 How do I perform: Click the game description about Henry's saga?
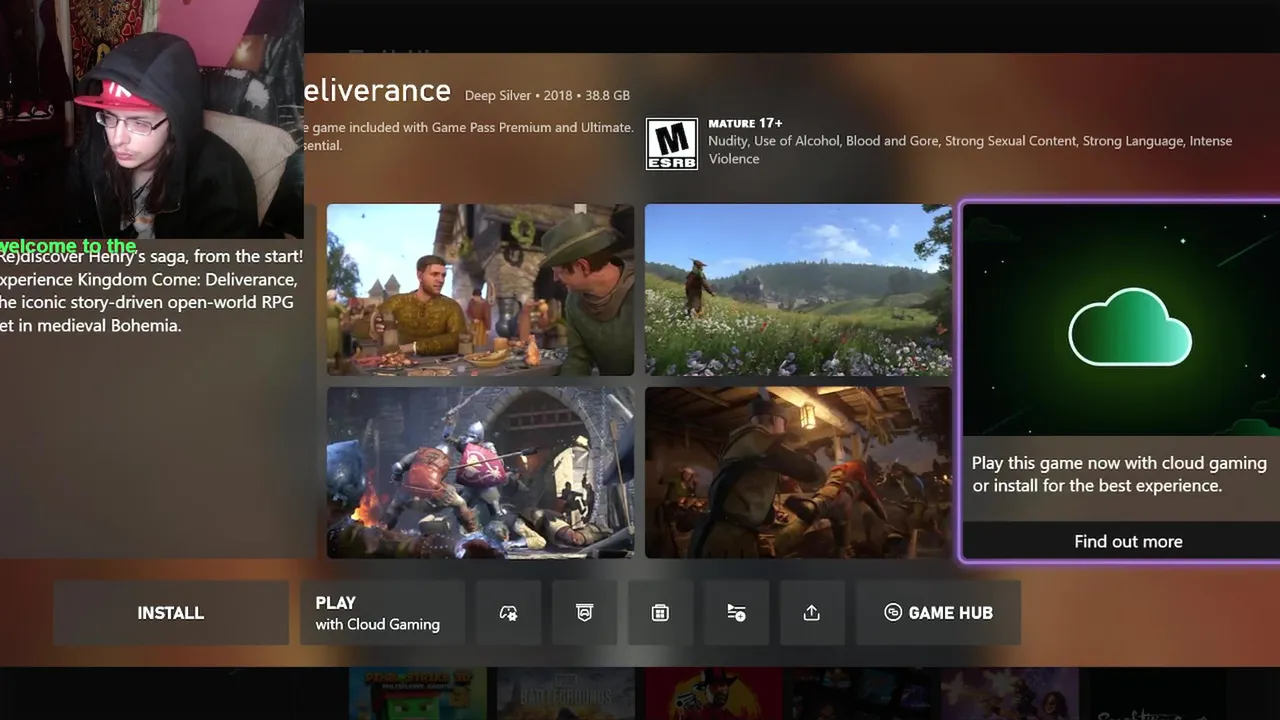pyautogui.click(x=151, y=290)
